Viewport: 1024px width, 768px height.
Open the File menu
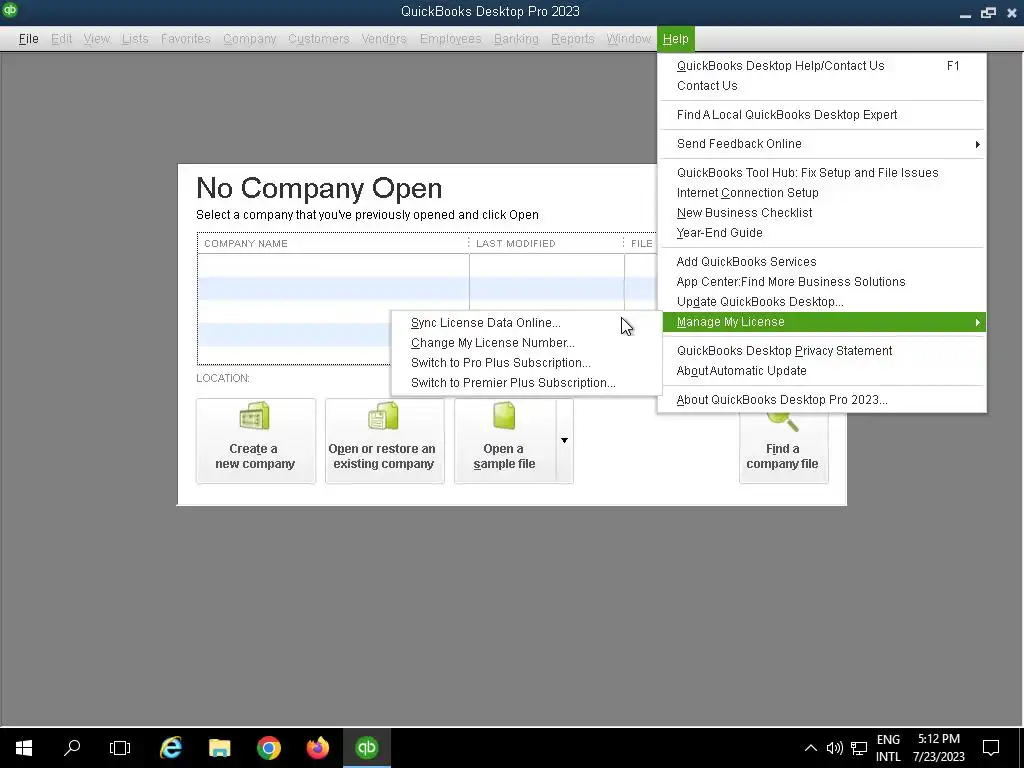[28, 39]
